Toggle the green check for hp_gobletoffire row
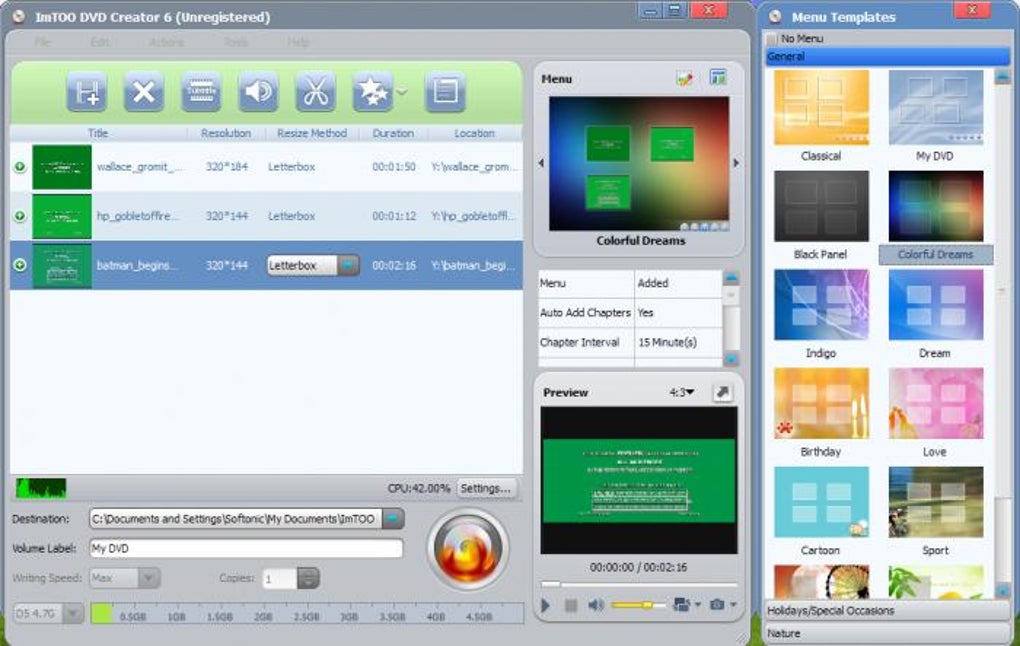The image size is (1020, 646). pos(20,215)
